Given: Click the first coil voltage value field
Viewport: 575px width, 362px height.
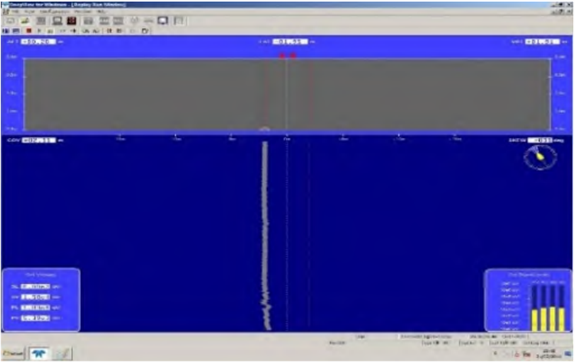Looking at the screenshot, I should (x=35, y=286).
